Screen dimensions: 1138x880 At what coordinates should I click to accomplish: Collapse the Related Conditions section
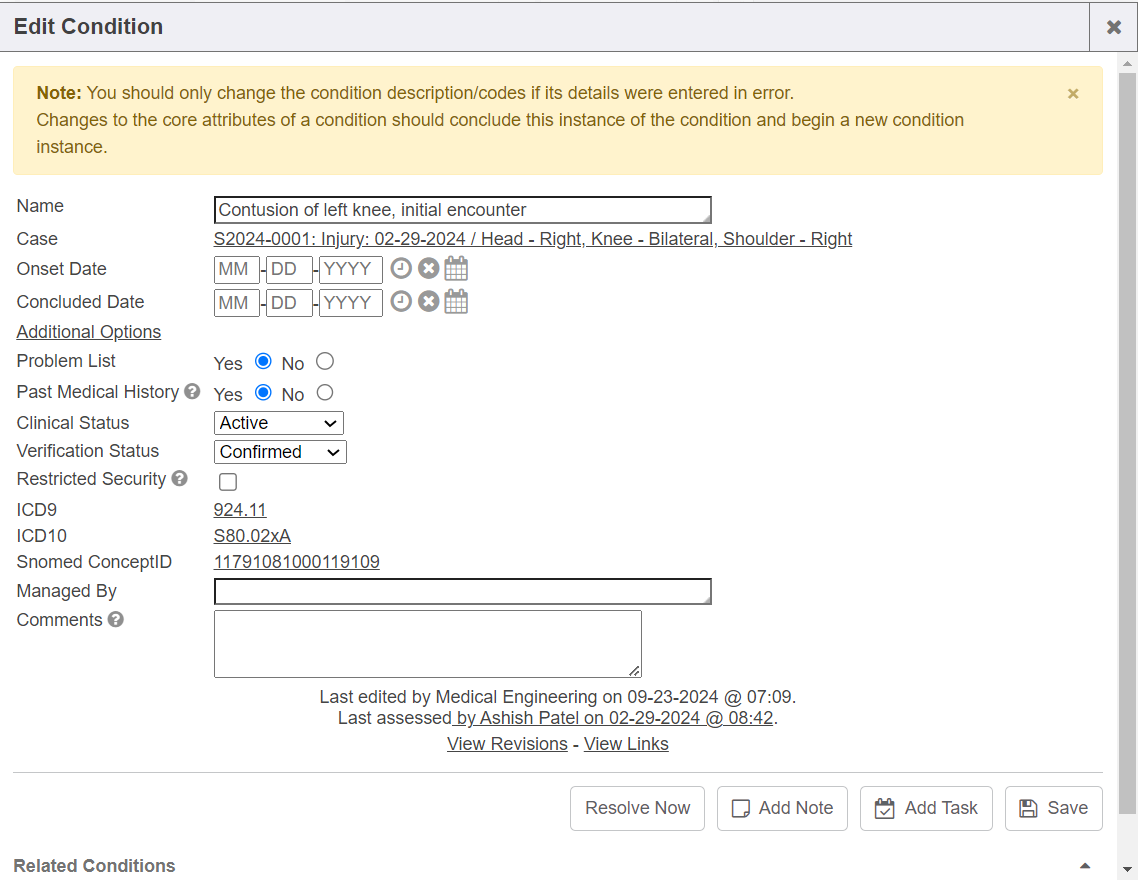(1085, 866)
